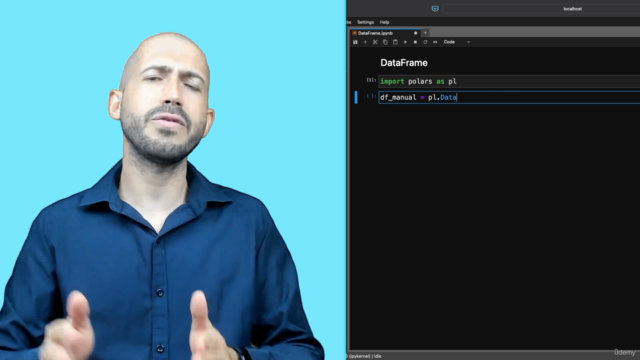
Task: Interrupt the kernel with the stop icon
Action: pos(415,42)
